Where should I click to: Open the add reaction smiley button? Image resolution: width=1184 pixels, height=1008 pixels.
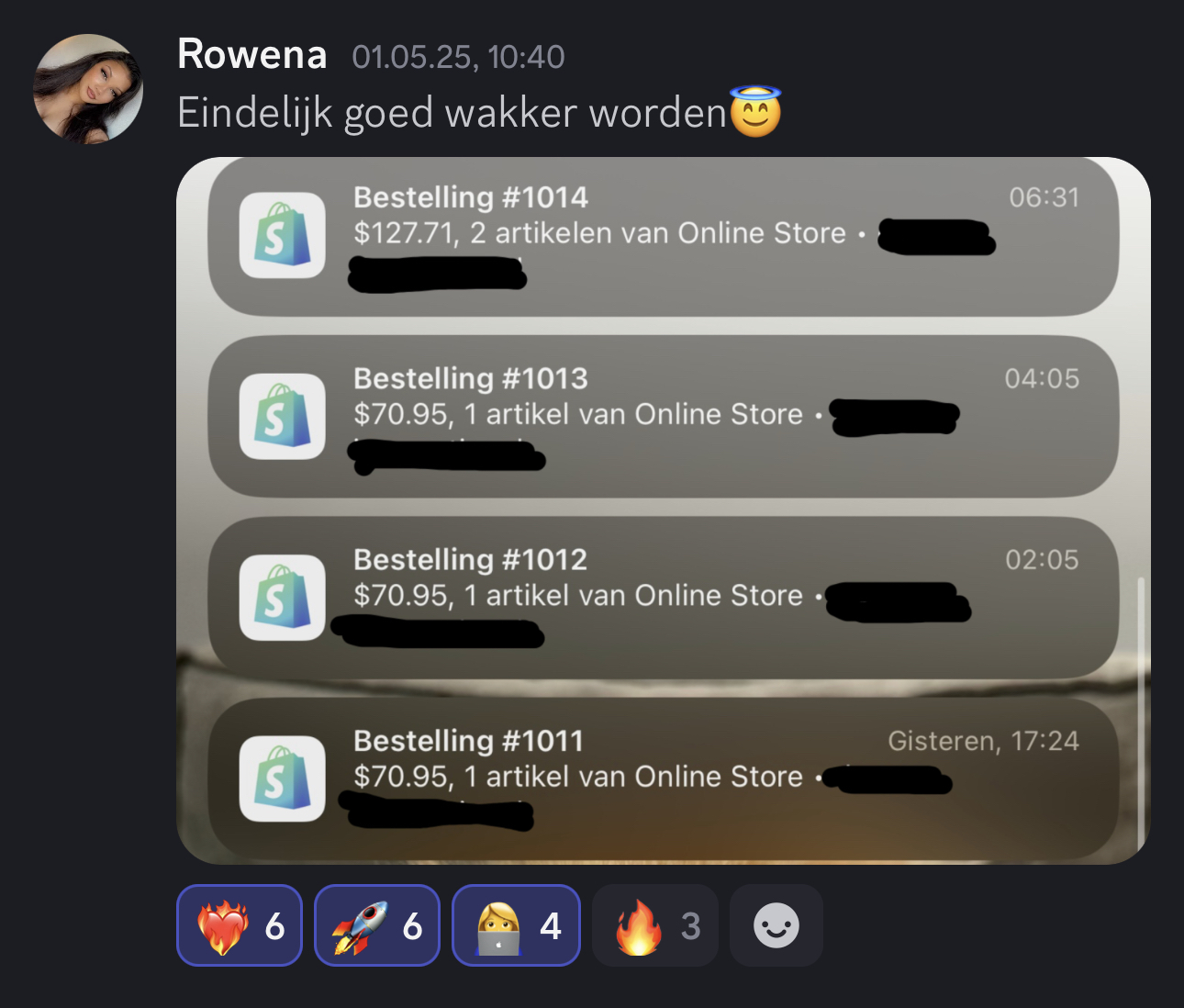coord(776,925)
